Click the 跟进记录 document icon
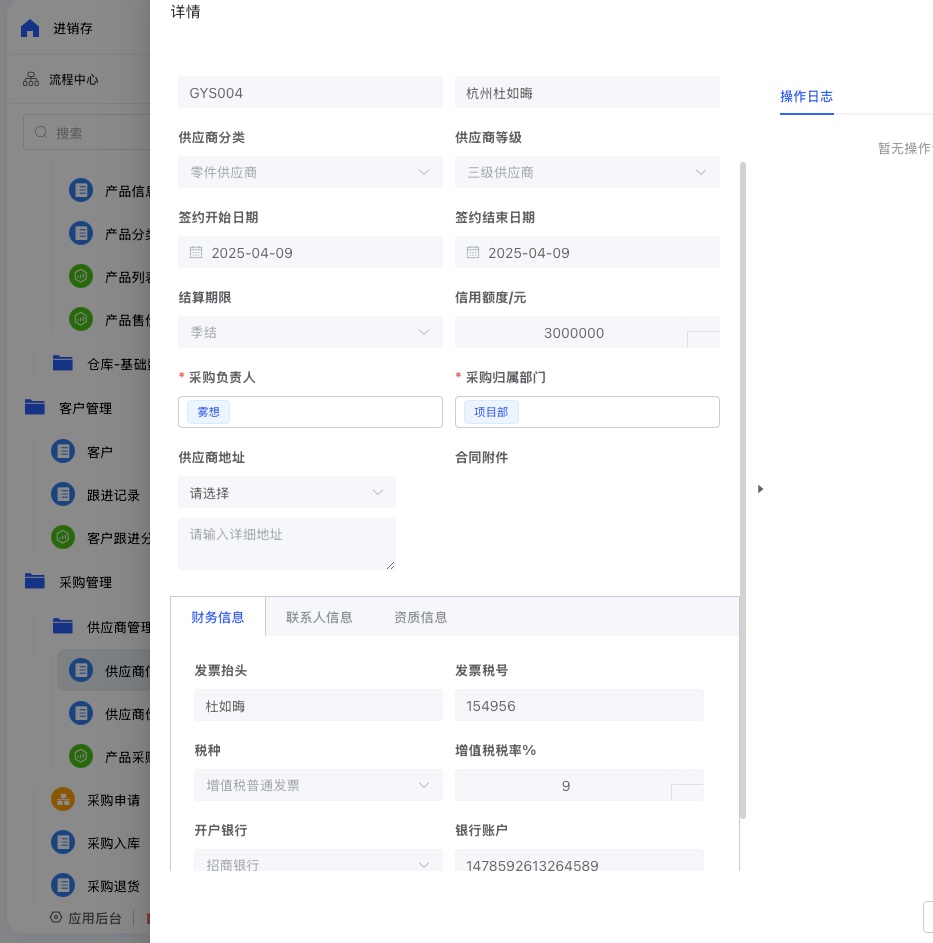 pyautogui.click(x=63, y=495)
